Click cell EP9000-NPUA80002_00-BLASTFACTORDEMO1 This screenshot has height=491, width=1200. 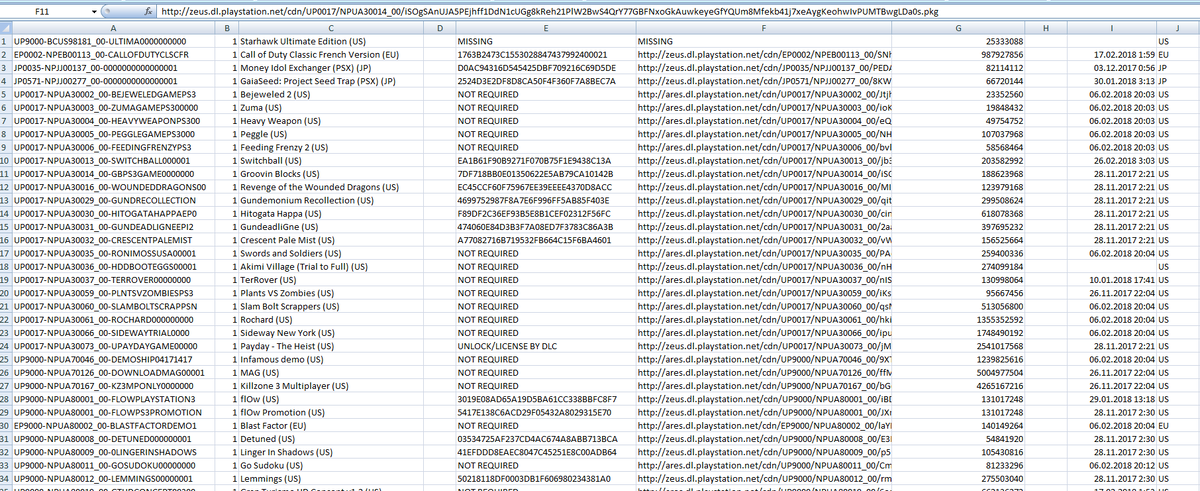[112, 423]
